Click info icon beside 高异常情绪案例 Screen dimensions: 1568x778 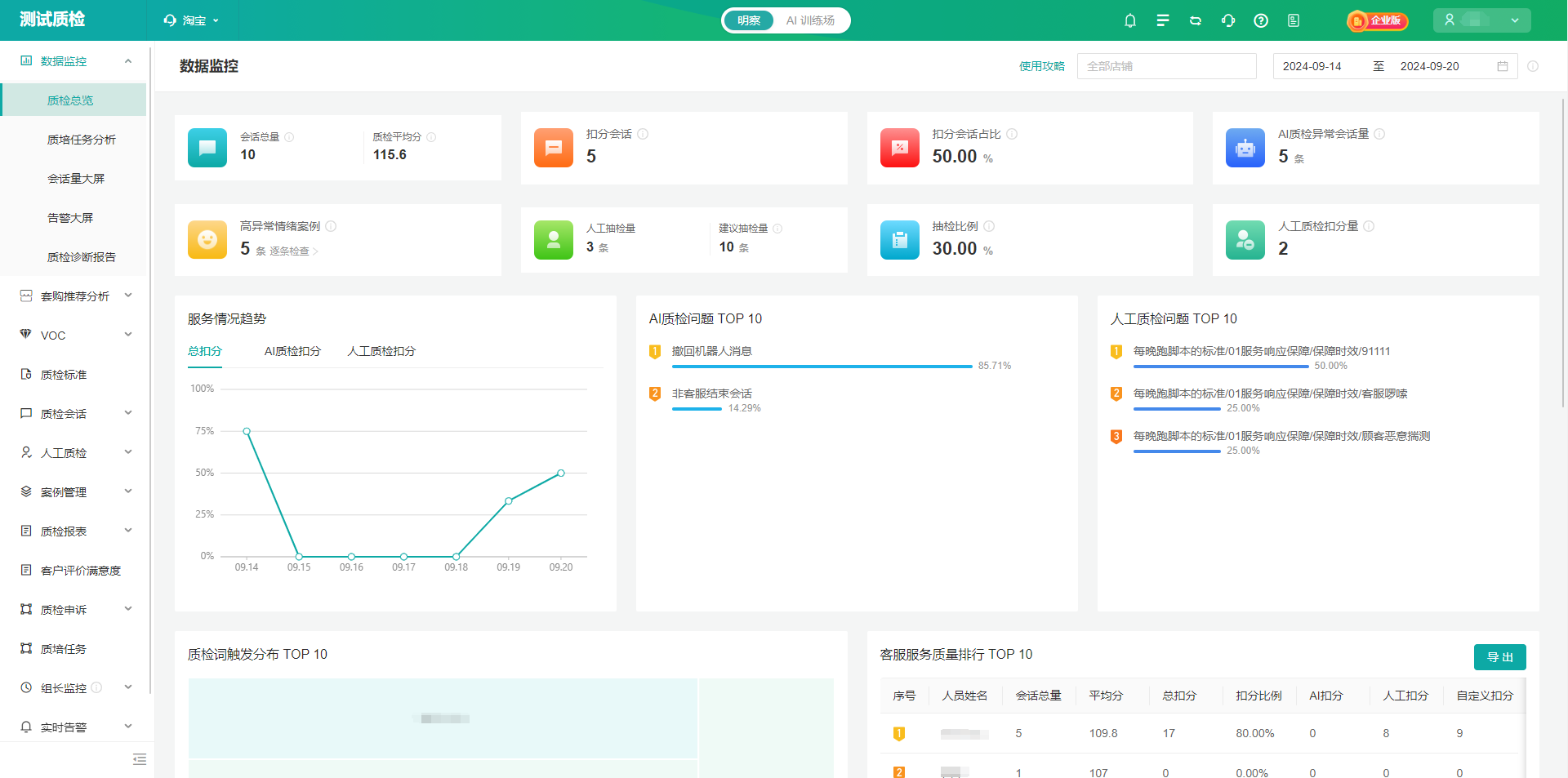(x=331, y=226)
